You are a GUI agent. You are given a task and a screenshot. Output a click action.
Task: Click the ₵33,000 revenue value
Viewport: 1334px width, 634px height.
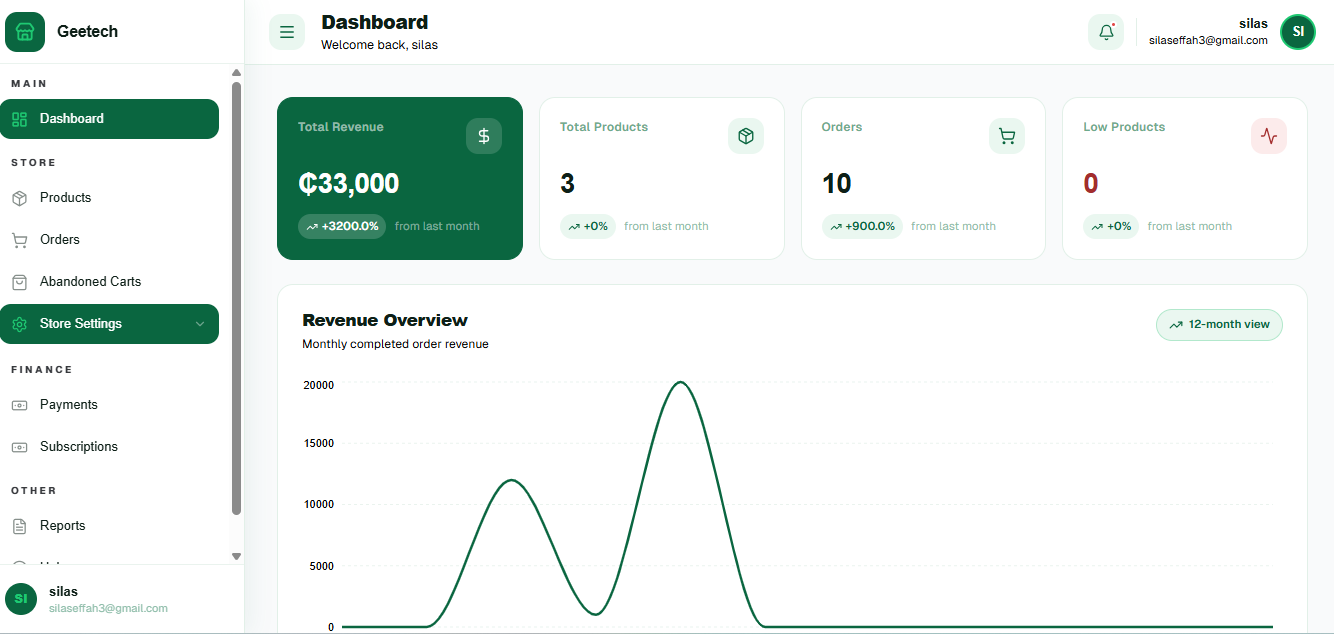point(348,184)
